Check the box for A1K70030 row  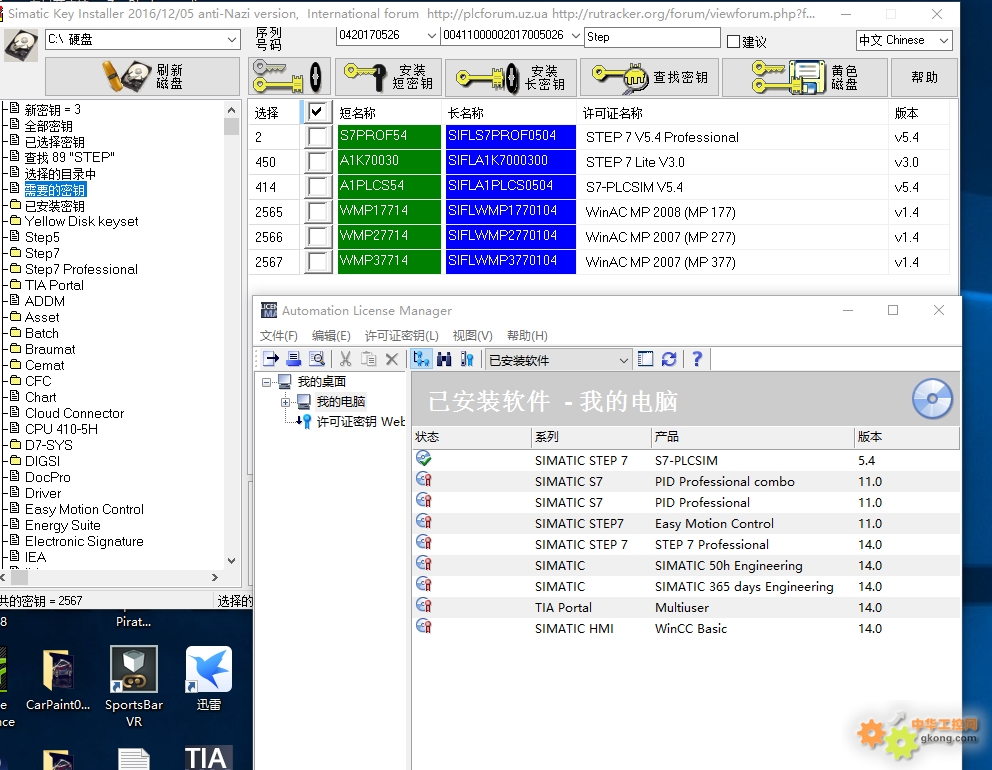click(x=318, y=161)
